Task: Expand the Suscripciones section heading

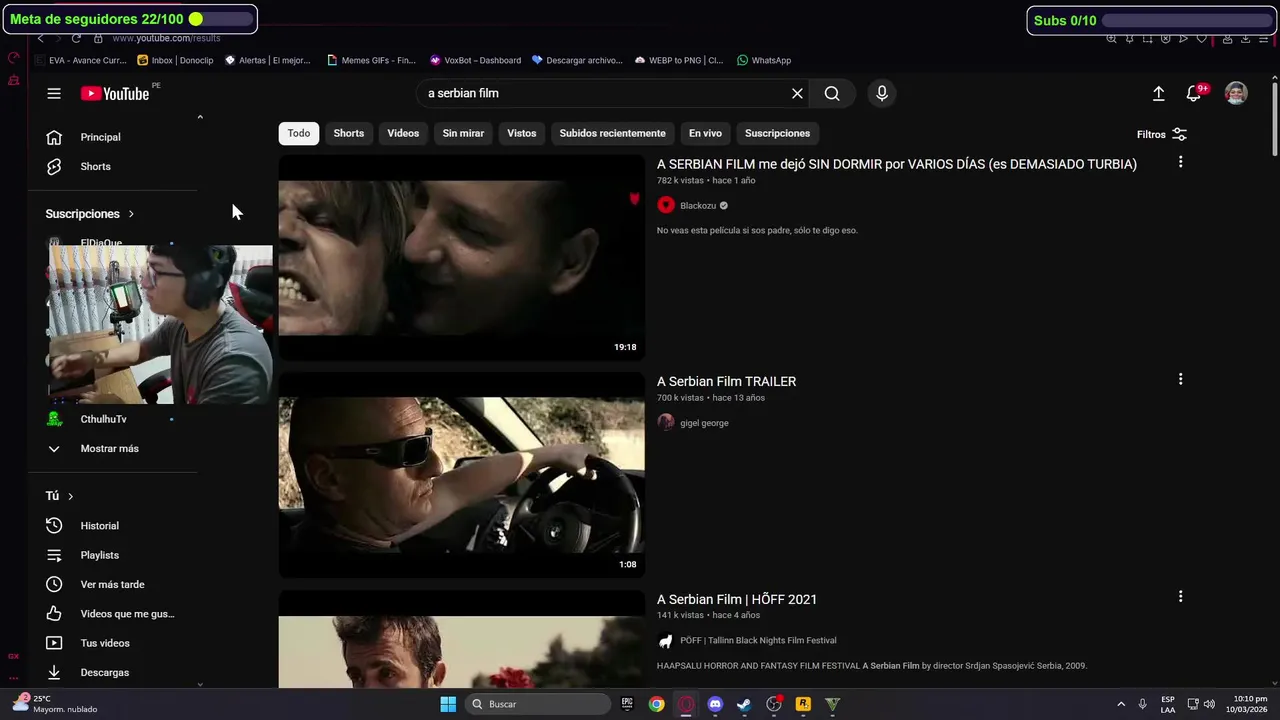Action: (90, 214)
